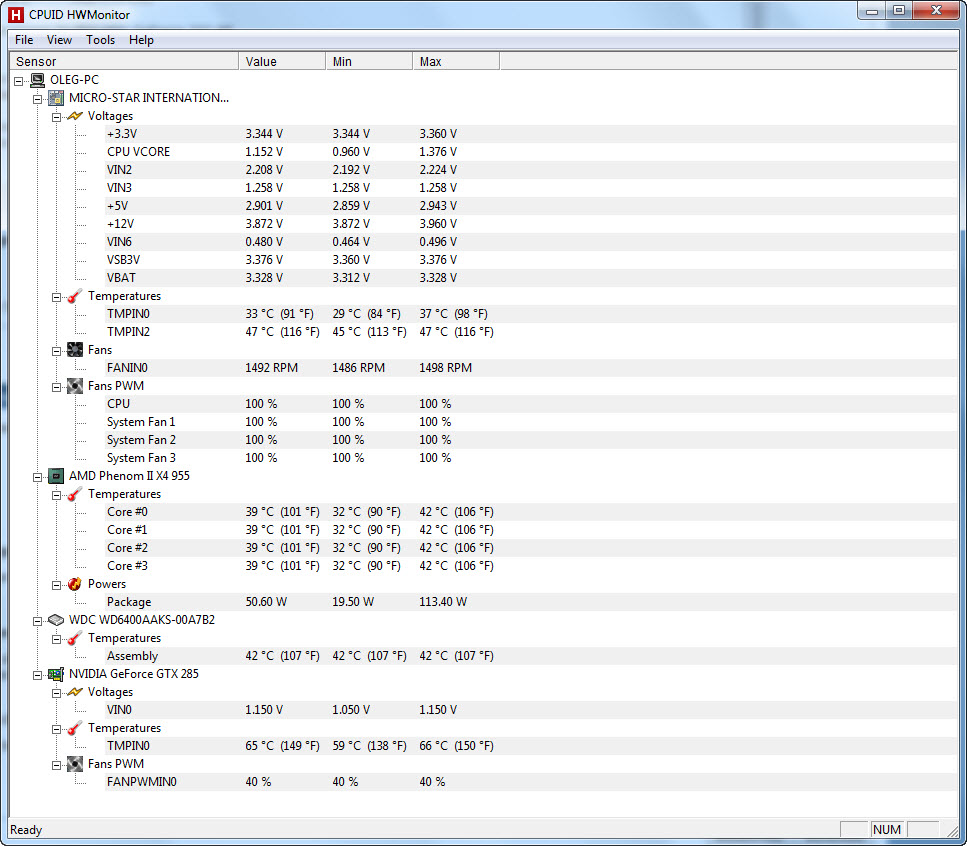The width and height of the screenshot is (967, 846).
Task: Collapse the GeForce Temperatures group
Action: tap(56, 729)
